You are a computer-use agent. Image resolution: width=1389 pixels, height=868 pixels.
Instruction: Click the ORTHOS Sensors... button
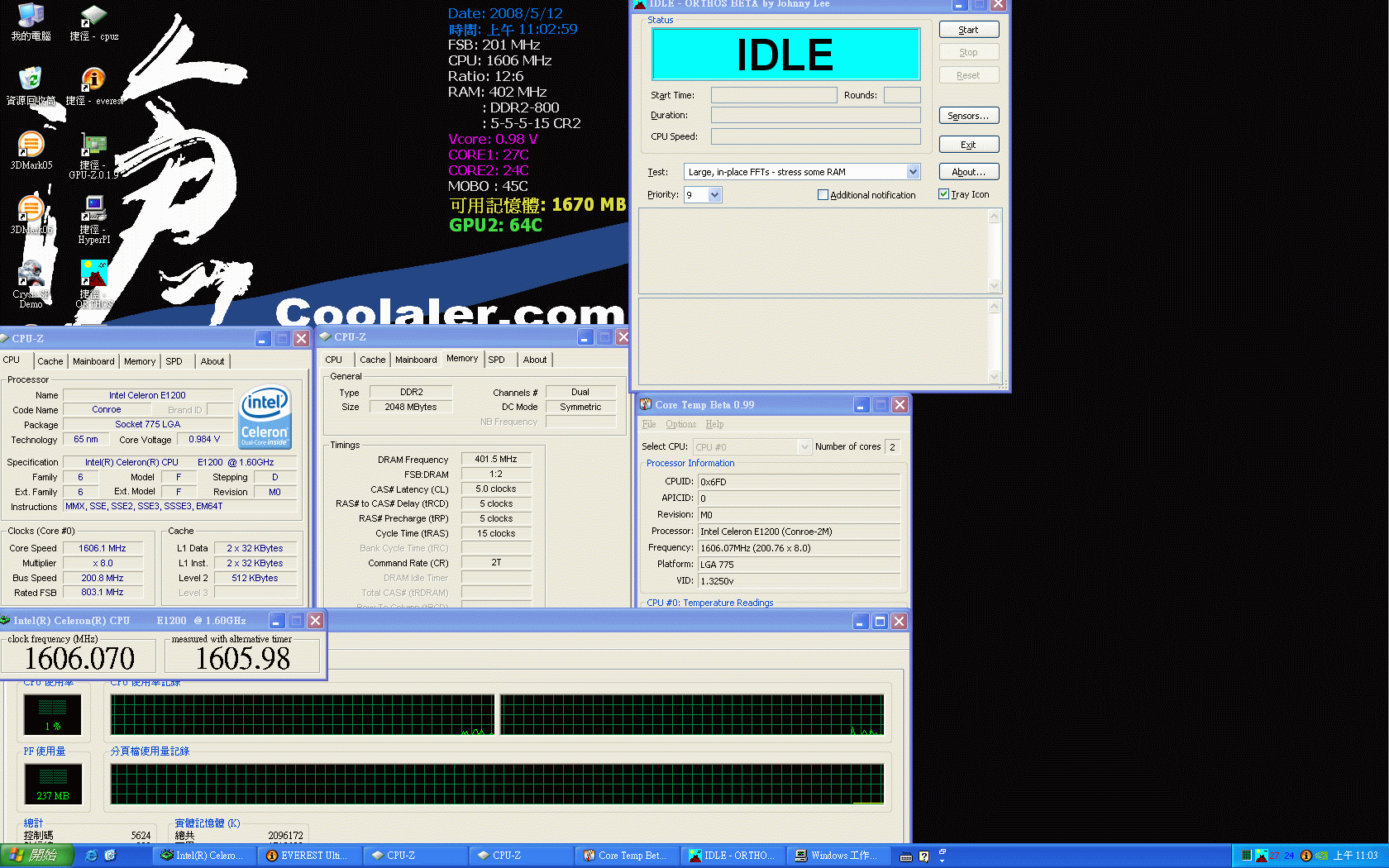tap(969, 116)
